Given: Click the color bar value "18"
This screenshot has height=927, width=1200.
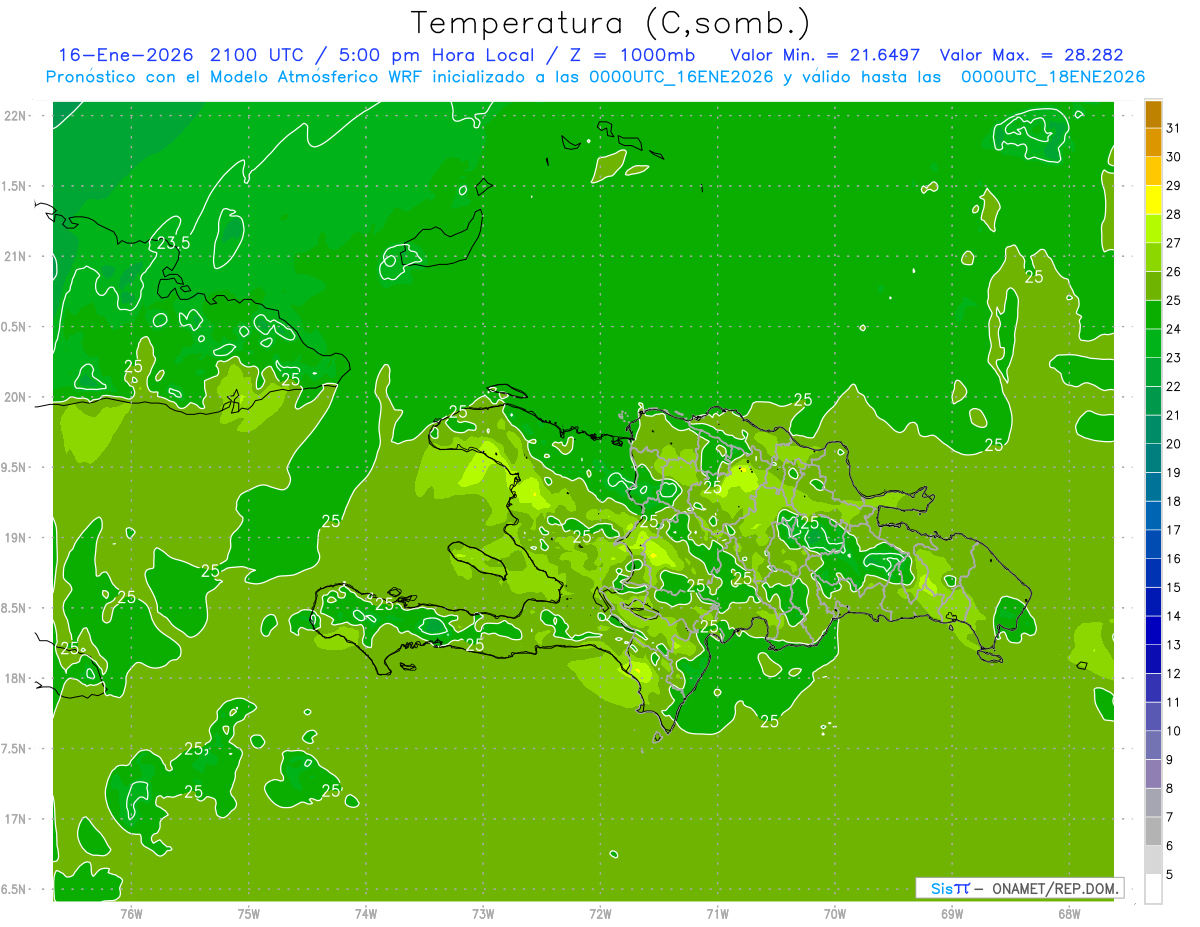Looking at the screenshot, I should (x=1174, y=501).
